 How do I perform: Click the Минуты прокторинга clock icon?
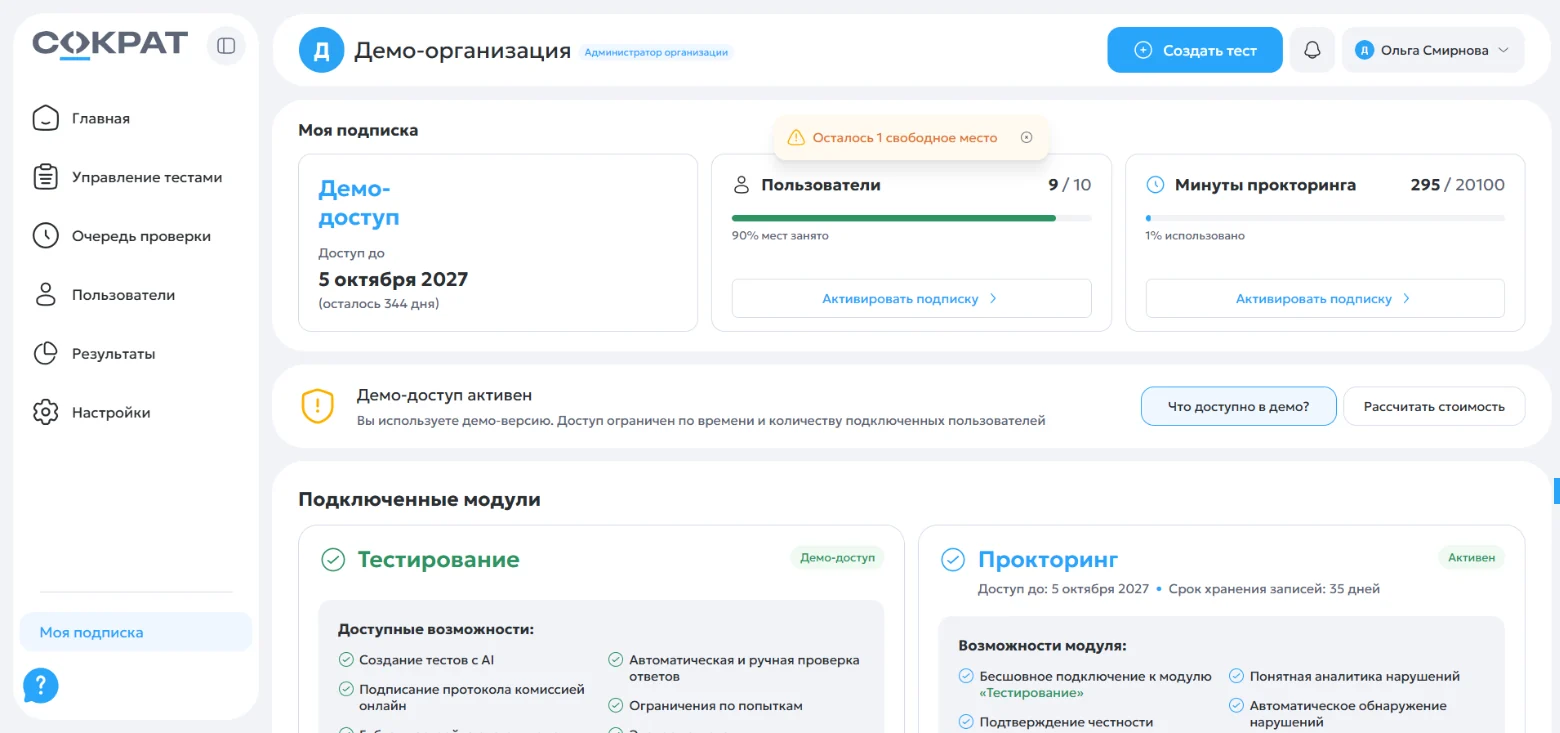(x=1155, y=185)
